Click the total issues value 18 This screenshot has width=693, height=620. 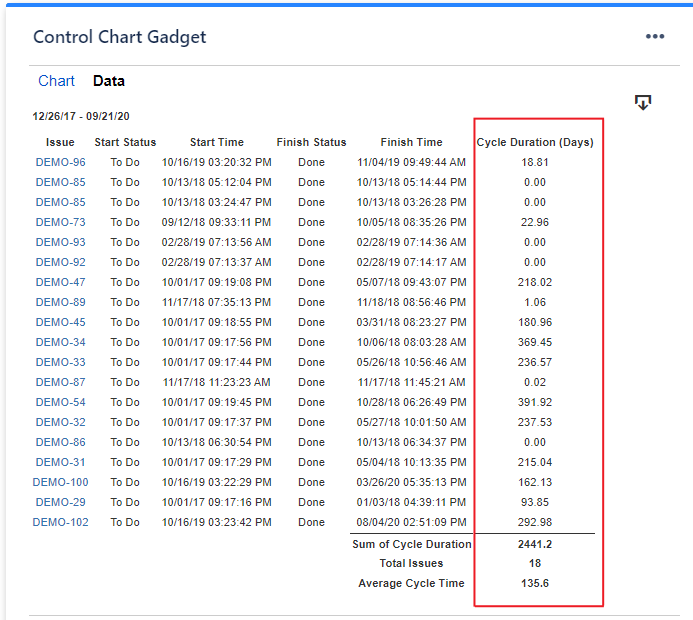(x=535, y=563)
